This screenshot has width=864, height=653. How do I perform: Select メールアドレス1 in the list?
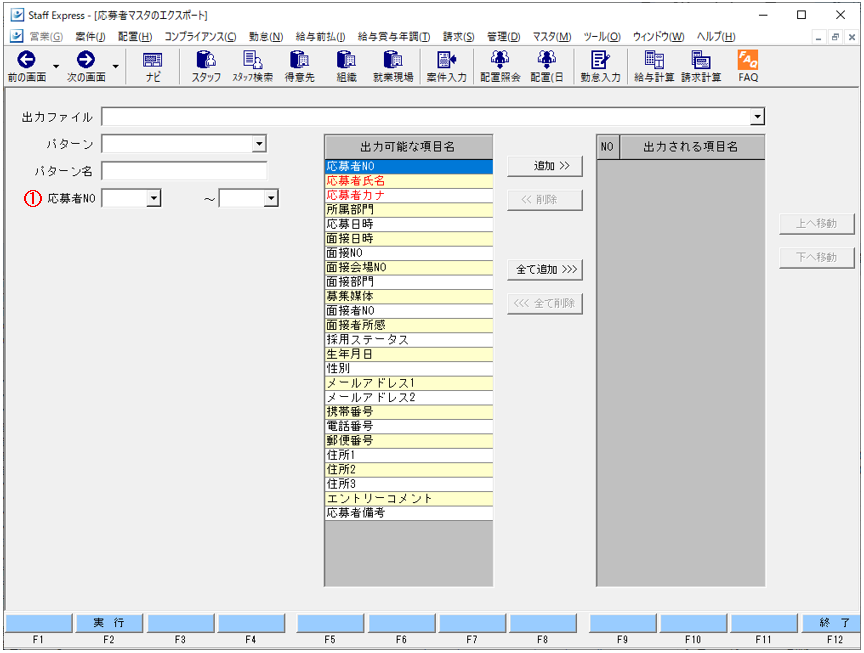click(x=409, y=383)
